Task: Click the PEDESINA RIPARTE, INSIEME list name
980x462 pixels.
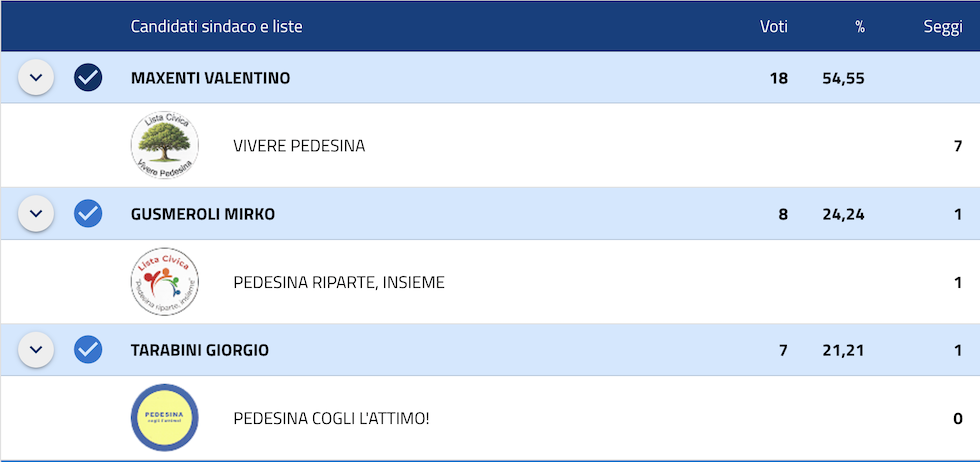Action: pyautogui.click(x=339, y=283)
